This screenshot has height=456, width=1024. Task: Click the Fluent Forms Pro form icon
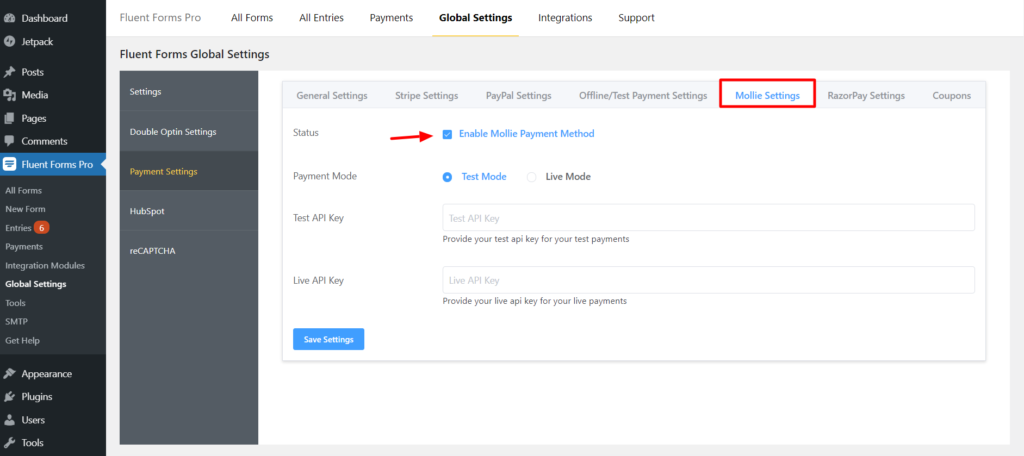pyautogui.click(x=10, y=165)
